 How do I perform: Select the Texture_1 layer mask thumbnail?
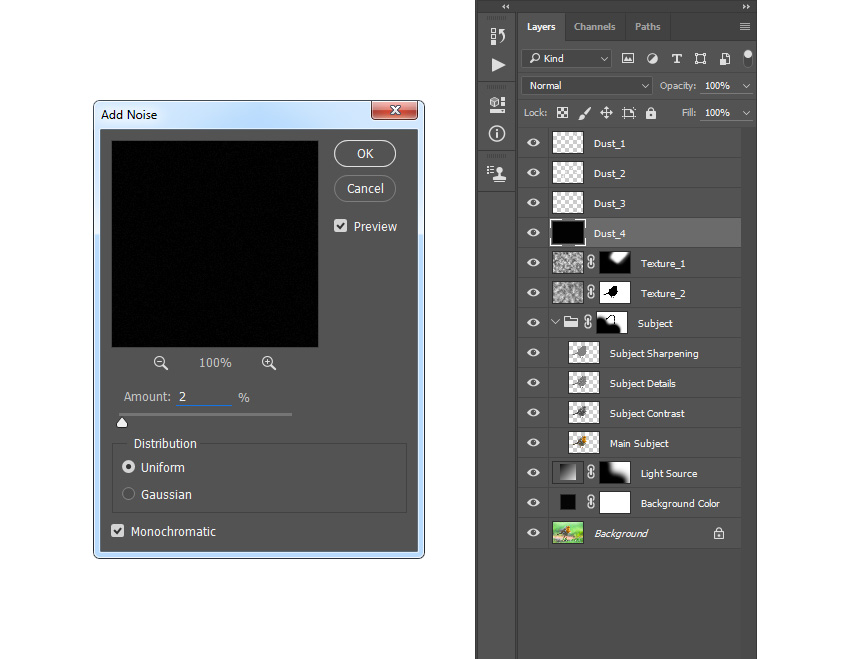(614, 262)
